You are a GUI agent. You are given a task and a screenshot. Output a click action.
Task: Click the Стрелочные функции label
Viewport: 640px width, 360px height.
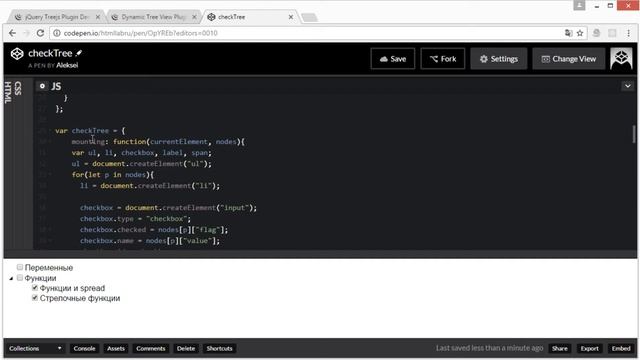80,298
